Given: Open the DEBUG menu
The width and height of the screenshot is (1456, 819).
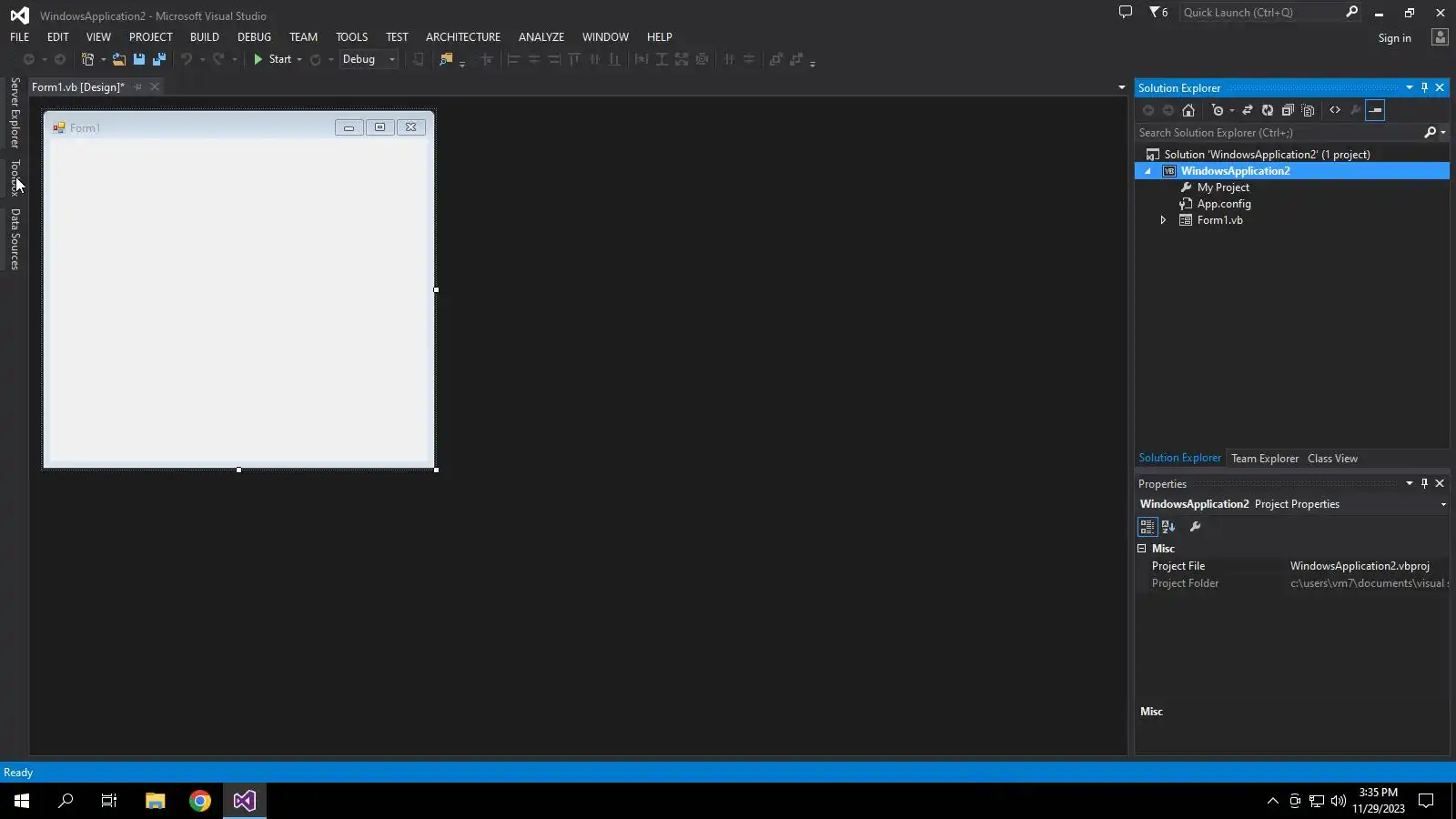Looking at the screenshot, I should (254, 37).
